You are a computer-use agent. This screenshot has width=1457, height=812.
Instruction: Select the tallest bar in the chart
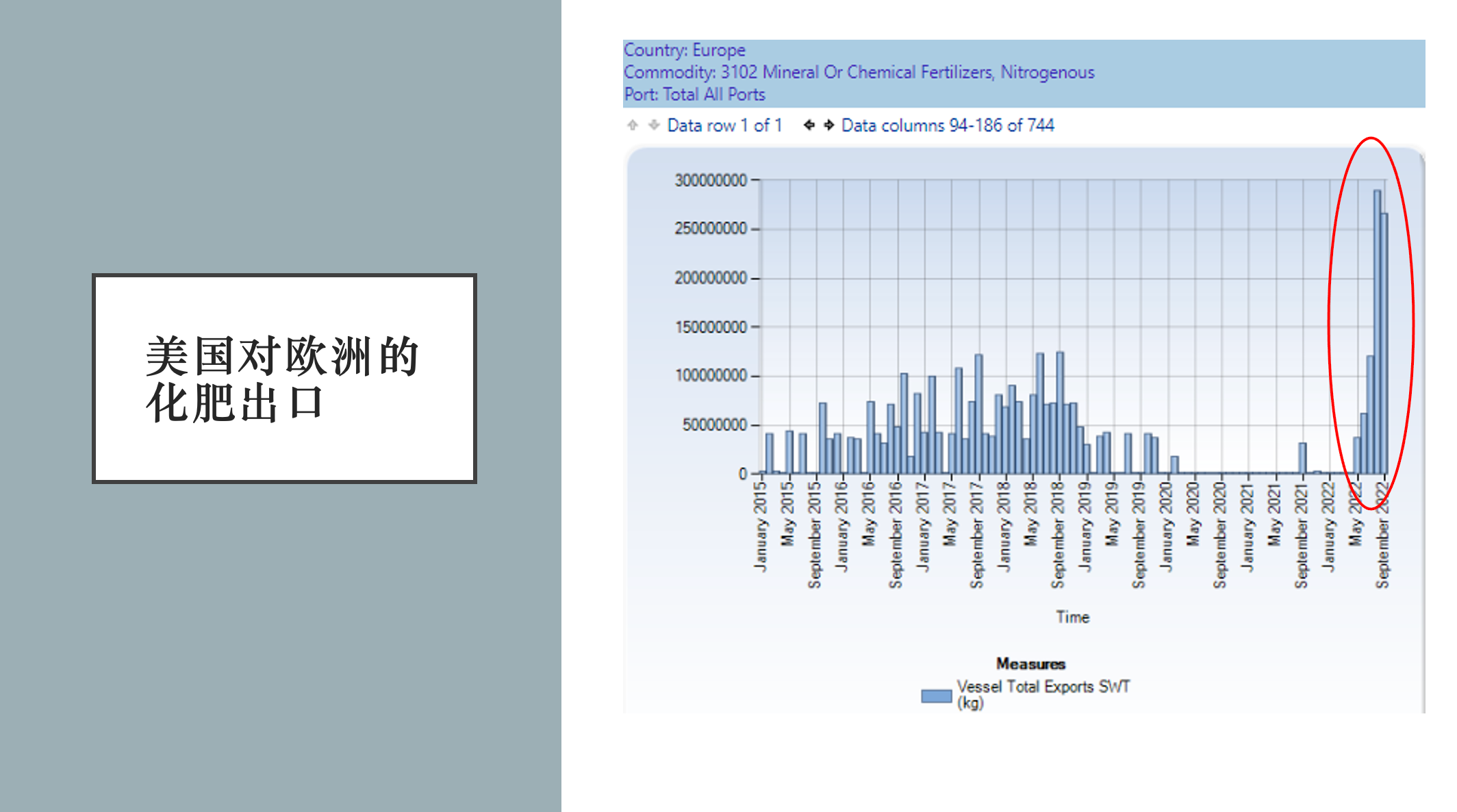pos(1377,332)
